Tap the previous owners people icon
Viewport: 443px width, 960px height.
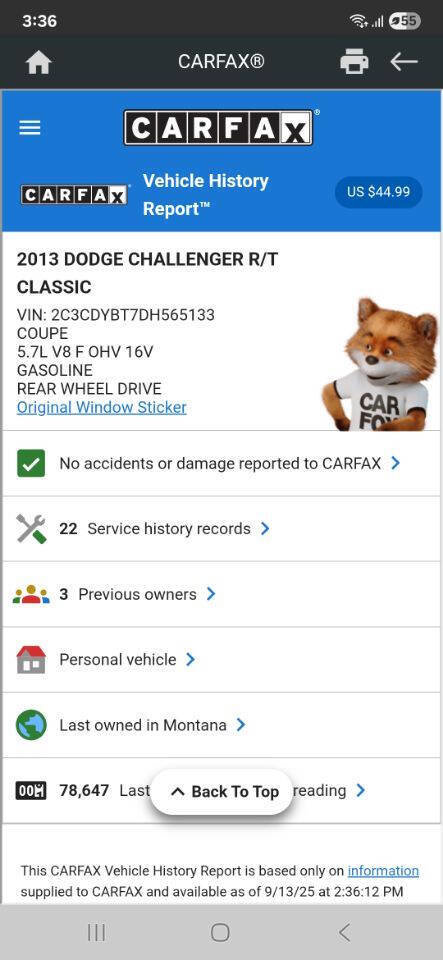click(31, 594)
